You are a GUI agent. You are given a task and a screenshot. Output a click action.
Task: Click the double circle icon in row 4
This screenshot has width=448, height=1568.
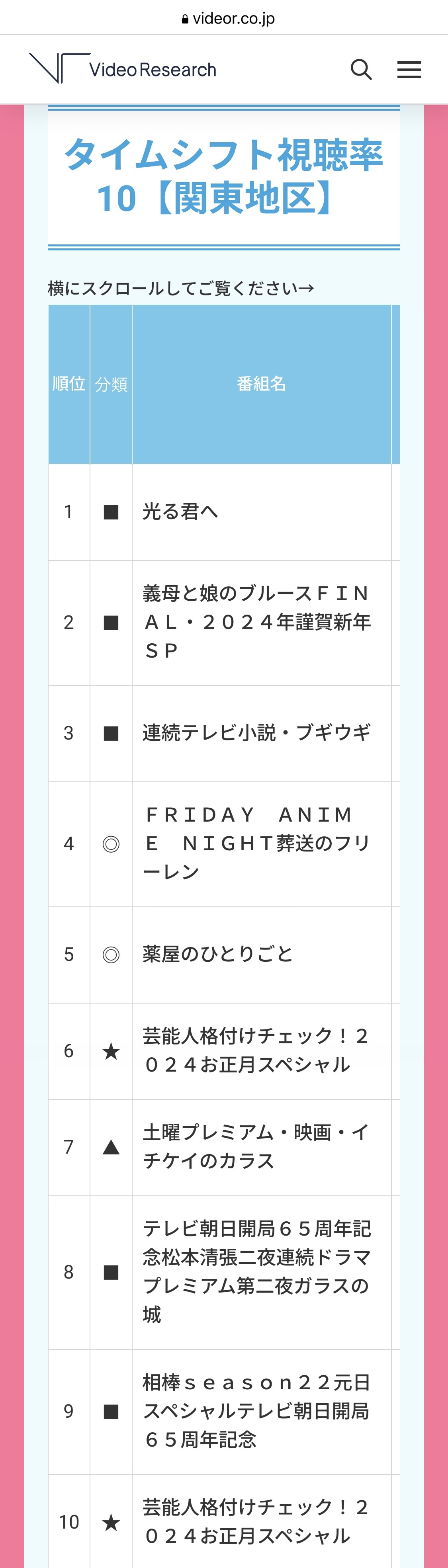[x=111, y=844]
